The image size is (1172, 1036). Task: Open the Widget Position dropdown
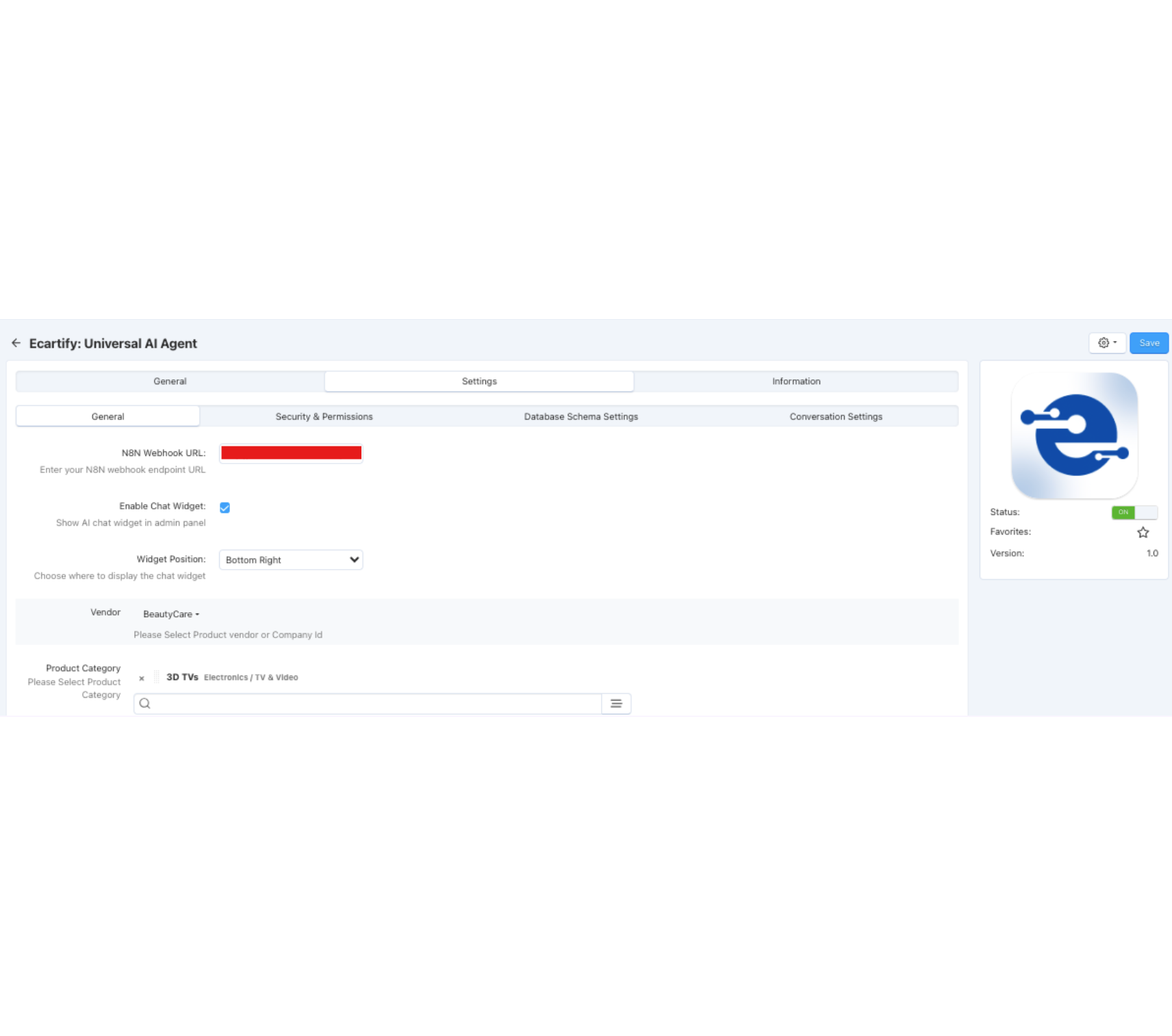291,560
